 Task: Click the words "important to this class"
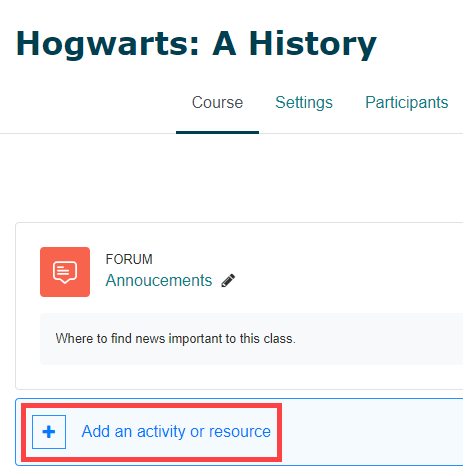(232, 339)
